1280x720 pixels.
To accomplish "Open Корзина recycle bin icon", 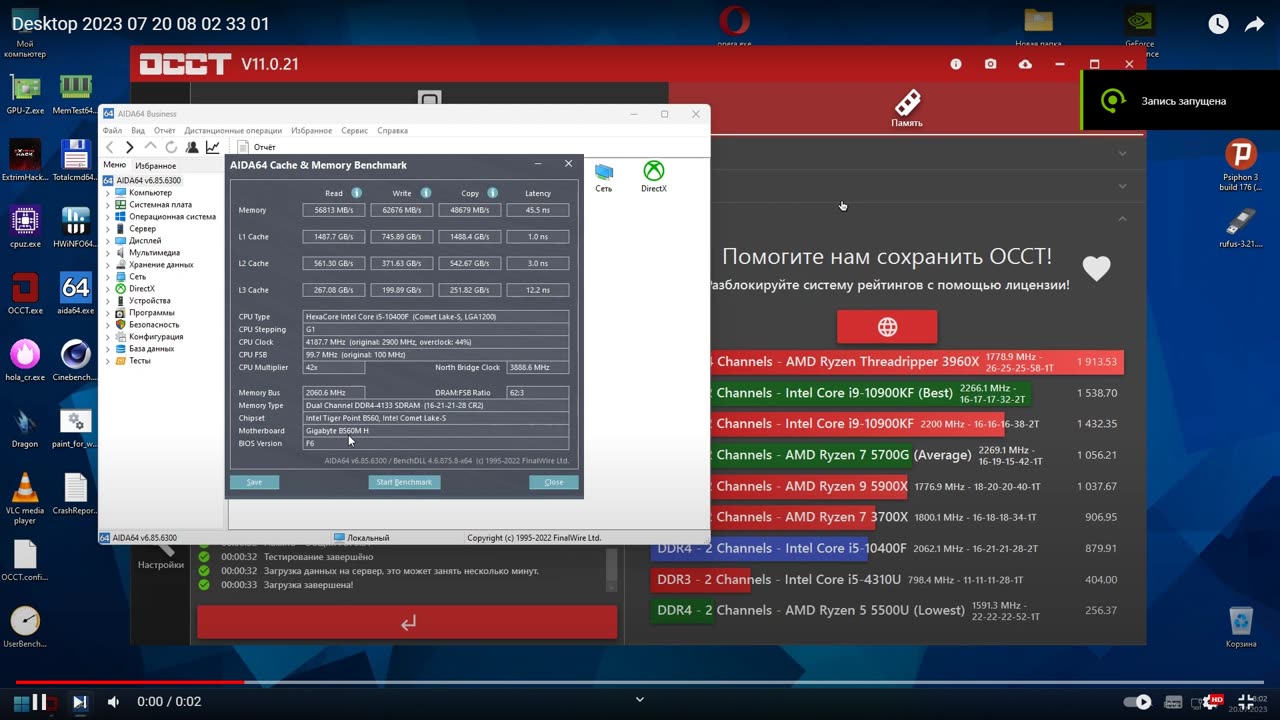I will click(x=1241, y=626).
